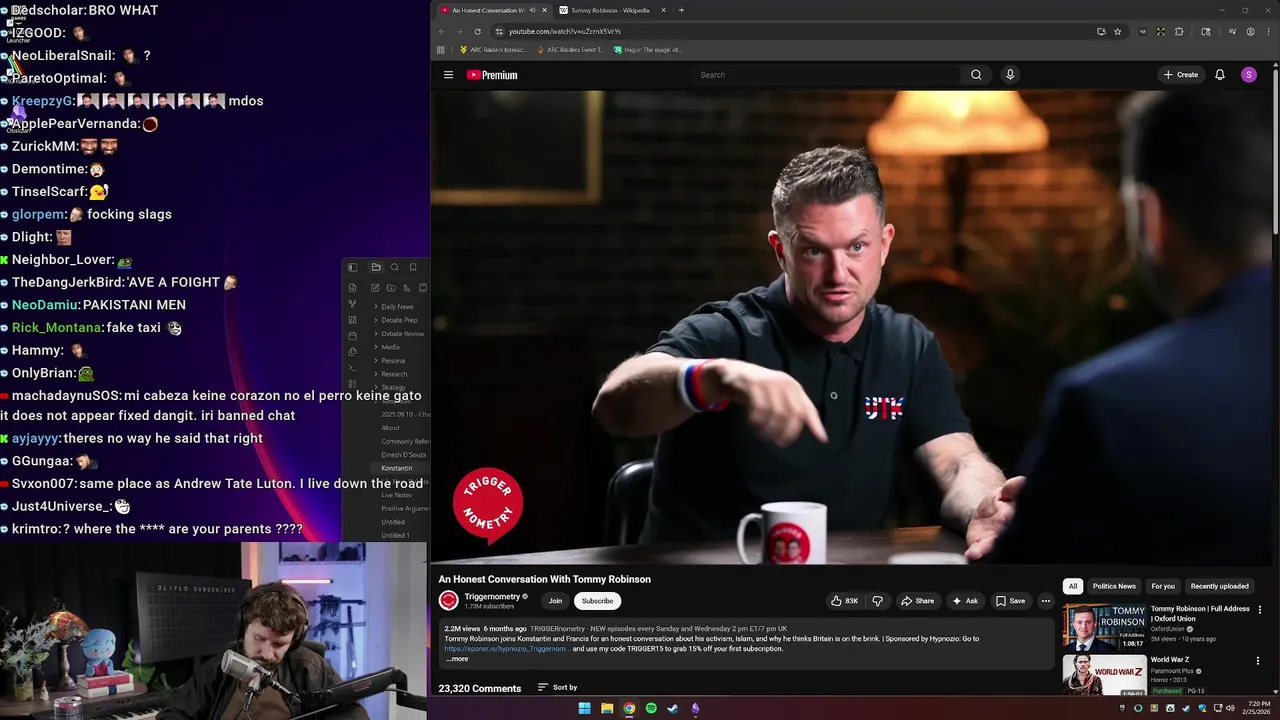The height and width of the screenshot is (720, 1280).
Task: Open Obsidian from the taskbar
Action: tap(695, 708)
